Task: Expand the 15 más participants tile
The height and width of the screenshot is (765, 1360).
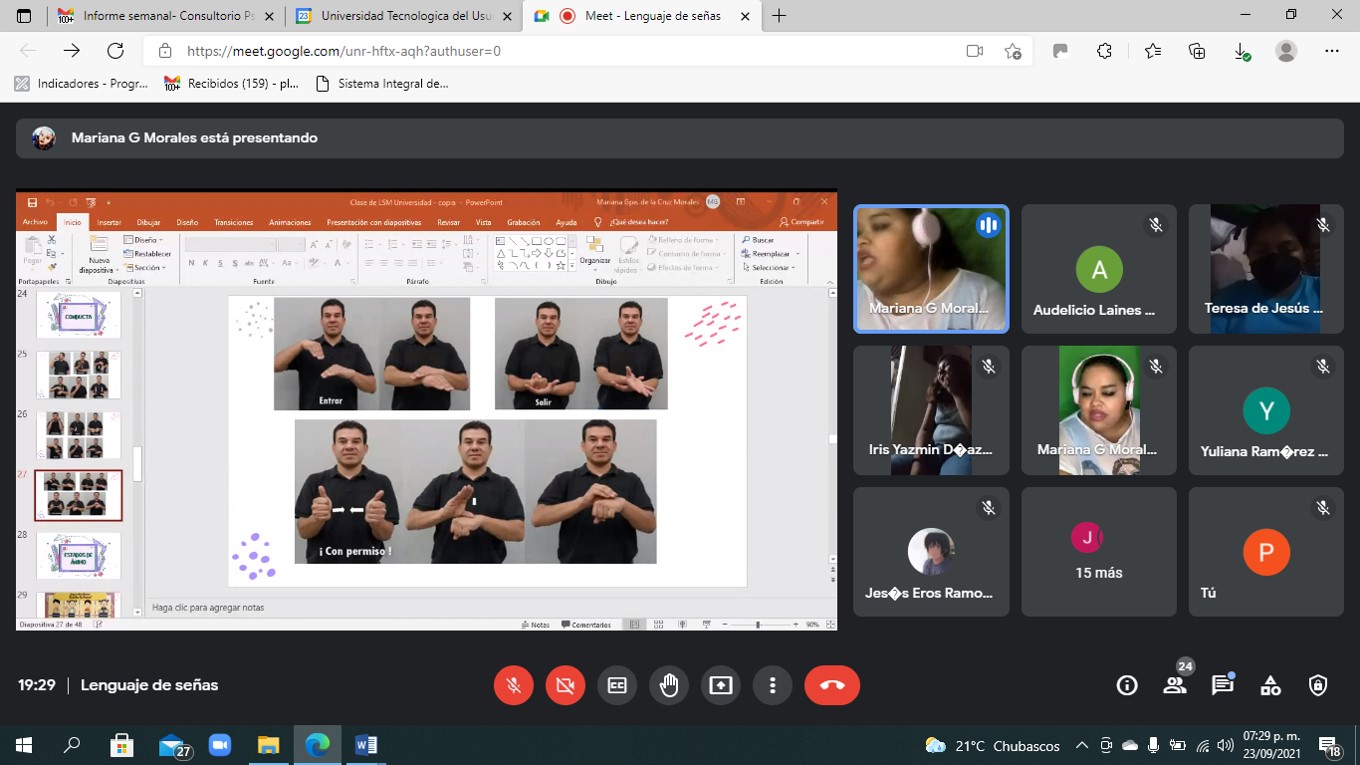Action: [1098, 552]
